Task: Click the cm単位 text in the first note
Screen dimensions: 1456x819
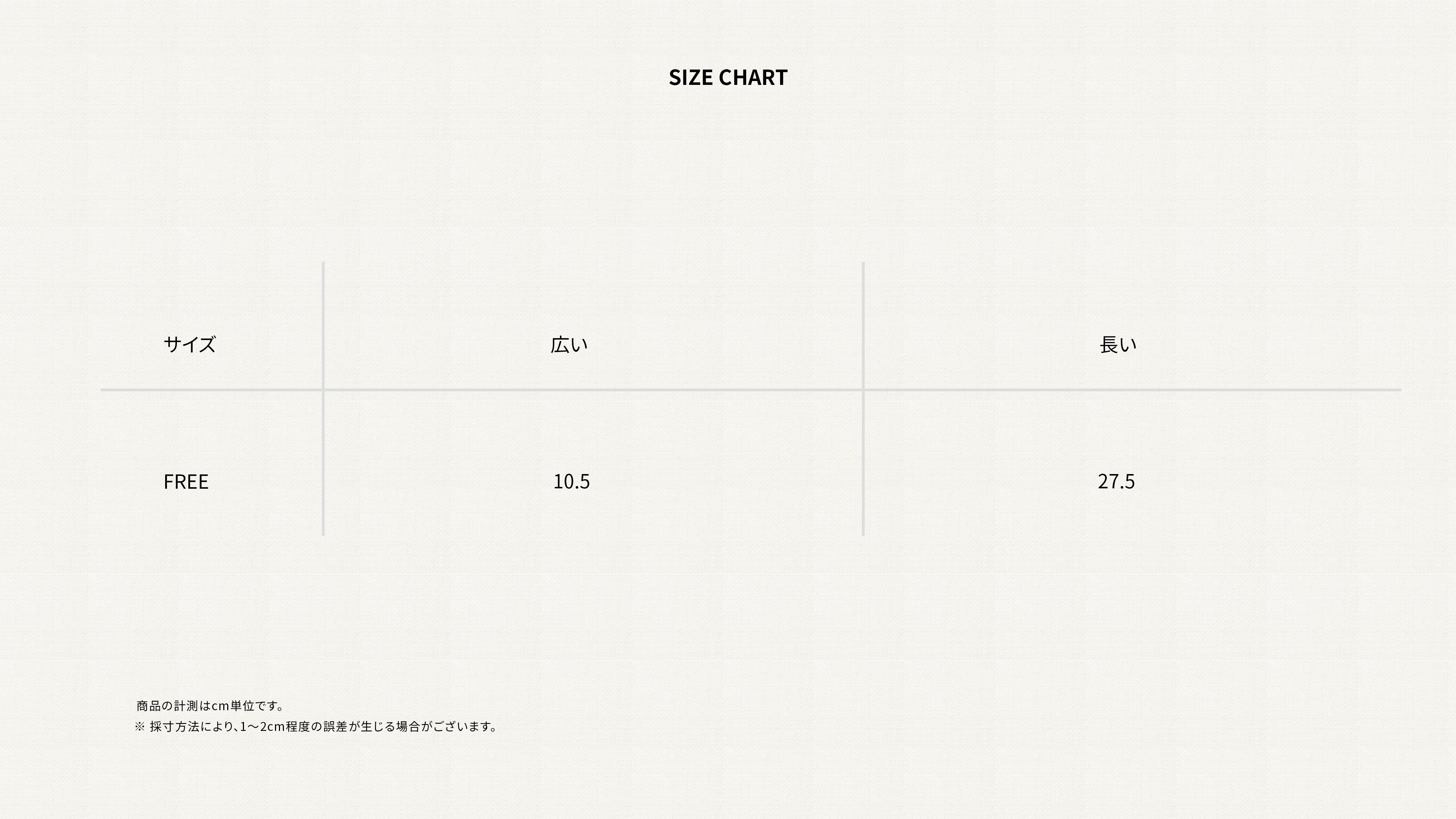Action: click(x=232, y=706)
